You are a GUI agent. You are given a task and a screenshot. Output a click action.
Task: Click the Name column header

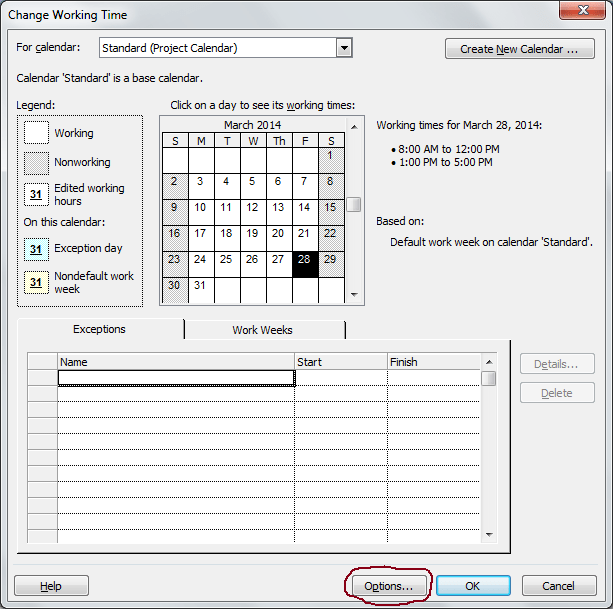[176, 362]
